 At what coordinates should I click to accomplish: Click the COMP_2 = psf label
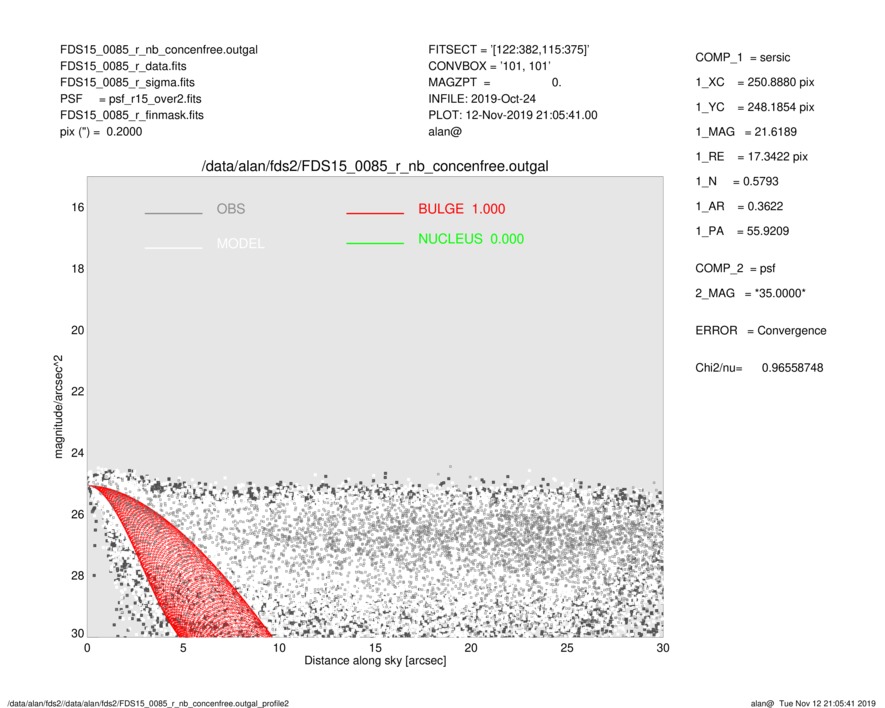coord(735,268)
